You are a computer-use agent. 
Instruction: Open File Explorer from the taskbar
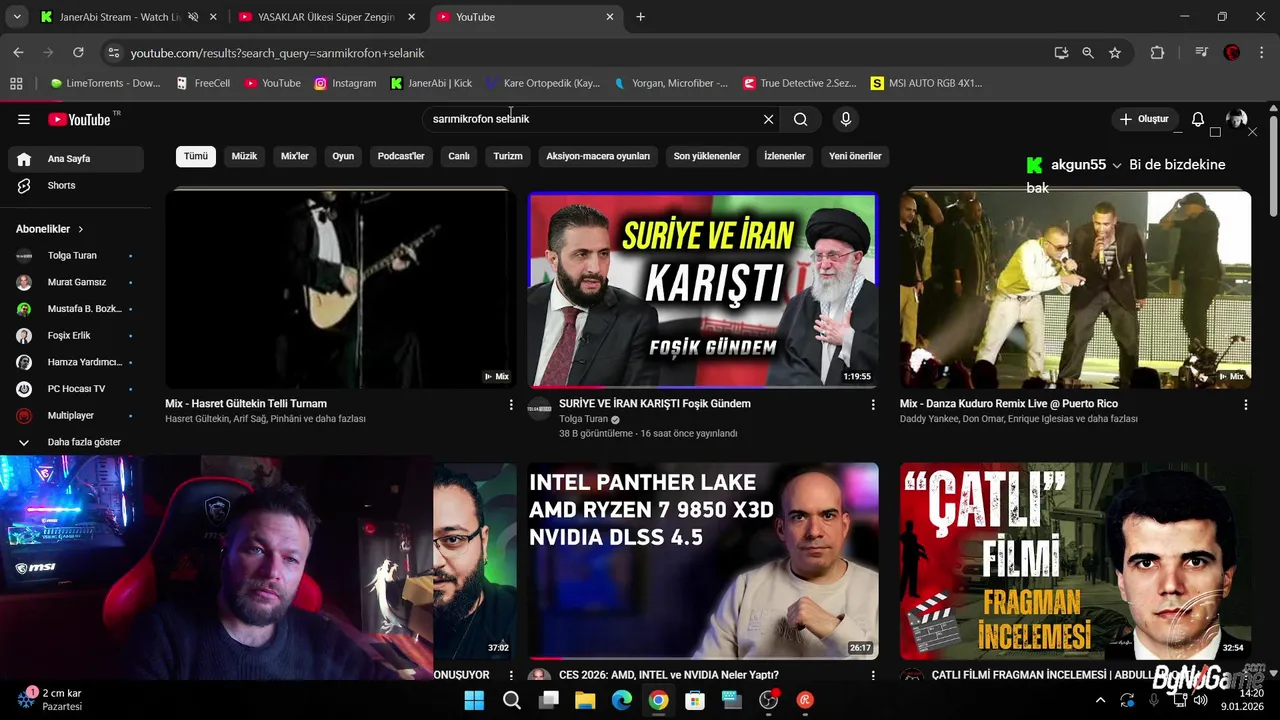(585, 700)
